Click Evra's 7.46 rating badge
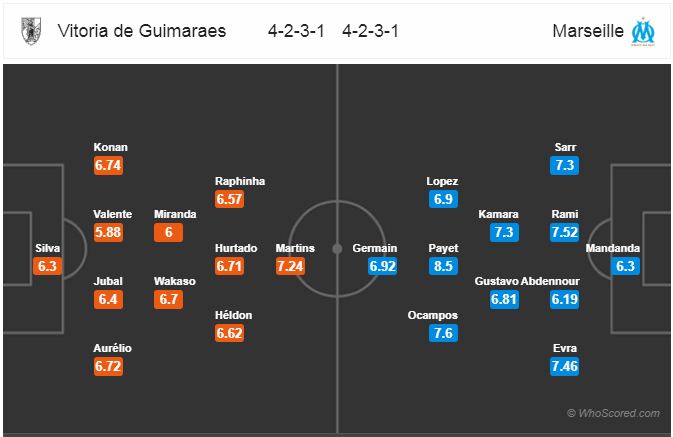This screenshot has height=437, width=673. [x=564, y=366]
